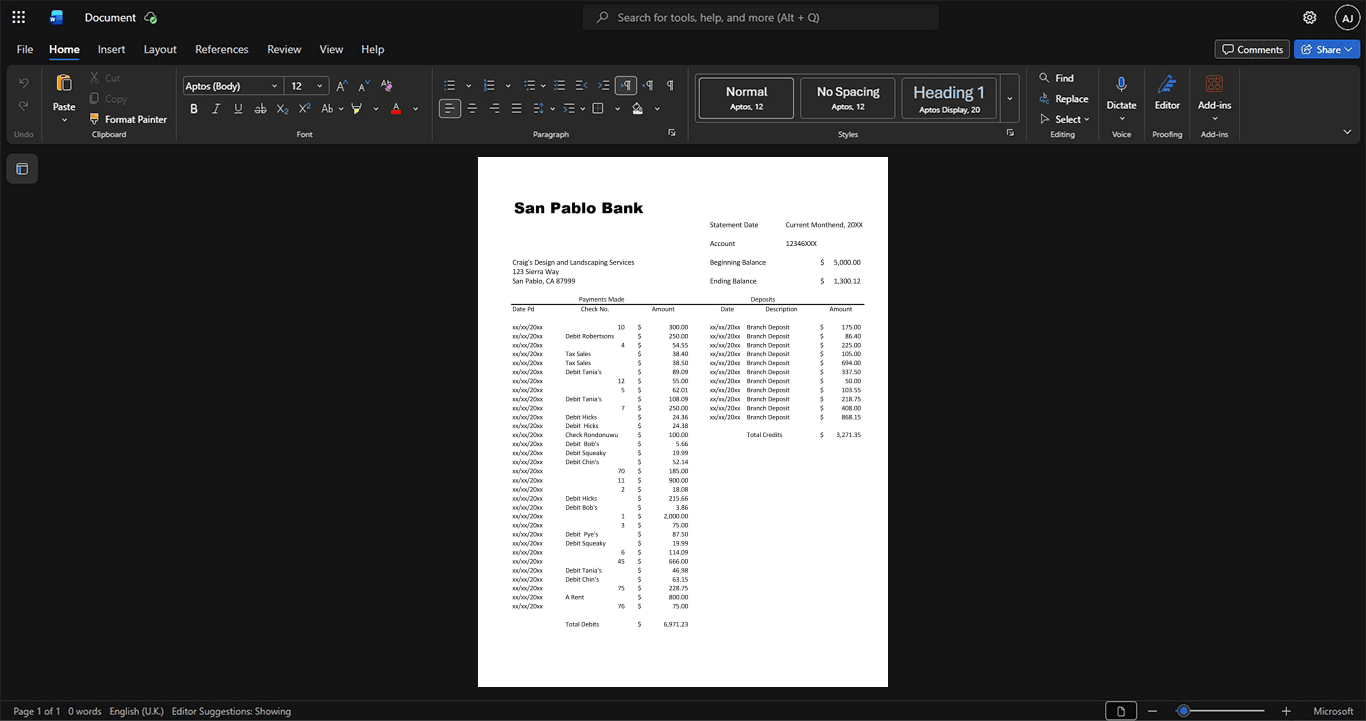Click the Undo arrow
1366x721 pixels.
click(24, 82)
